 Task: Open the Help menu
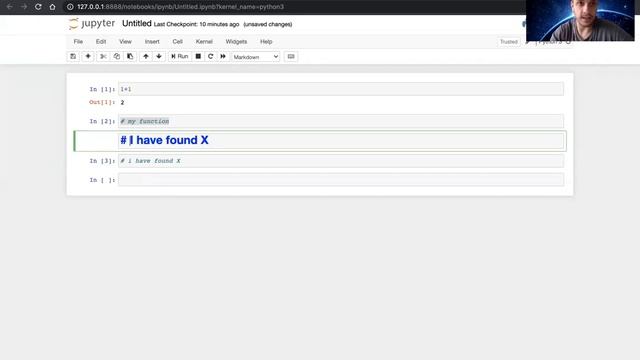pyautogui.click(x=266, y=42)
